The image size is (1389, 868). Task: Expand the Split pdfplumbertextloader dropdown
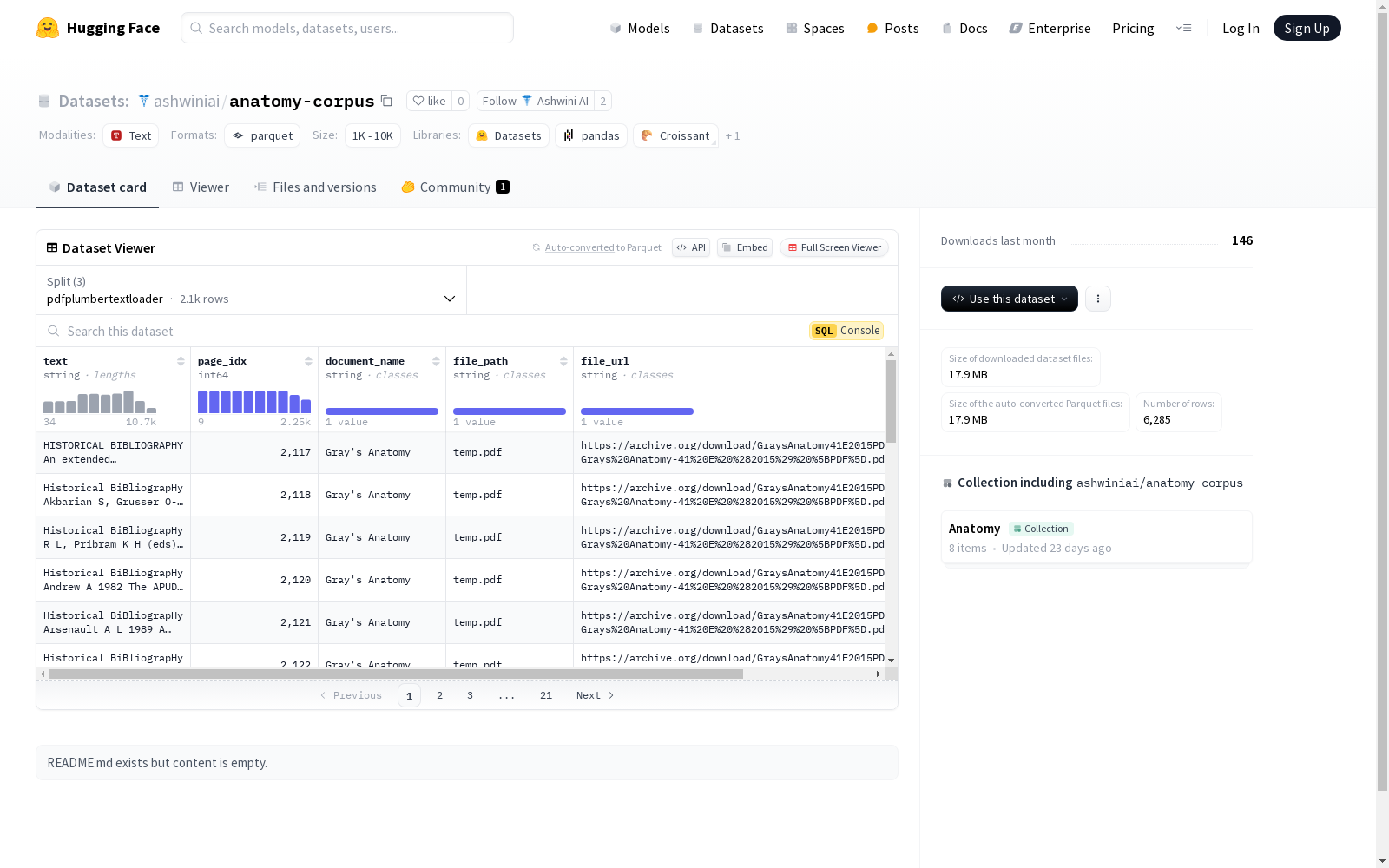[x=252, y=290]
